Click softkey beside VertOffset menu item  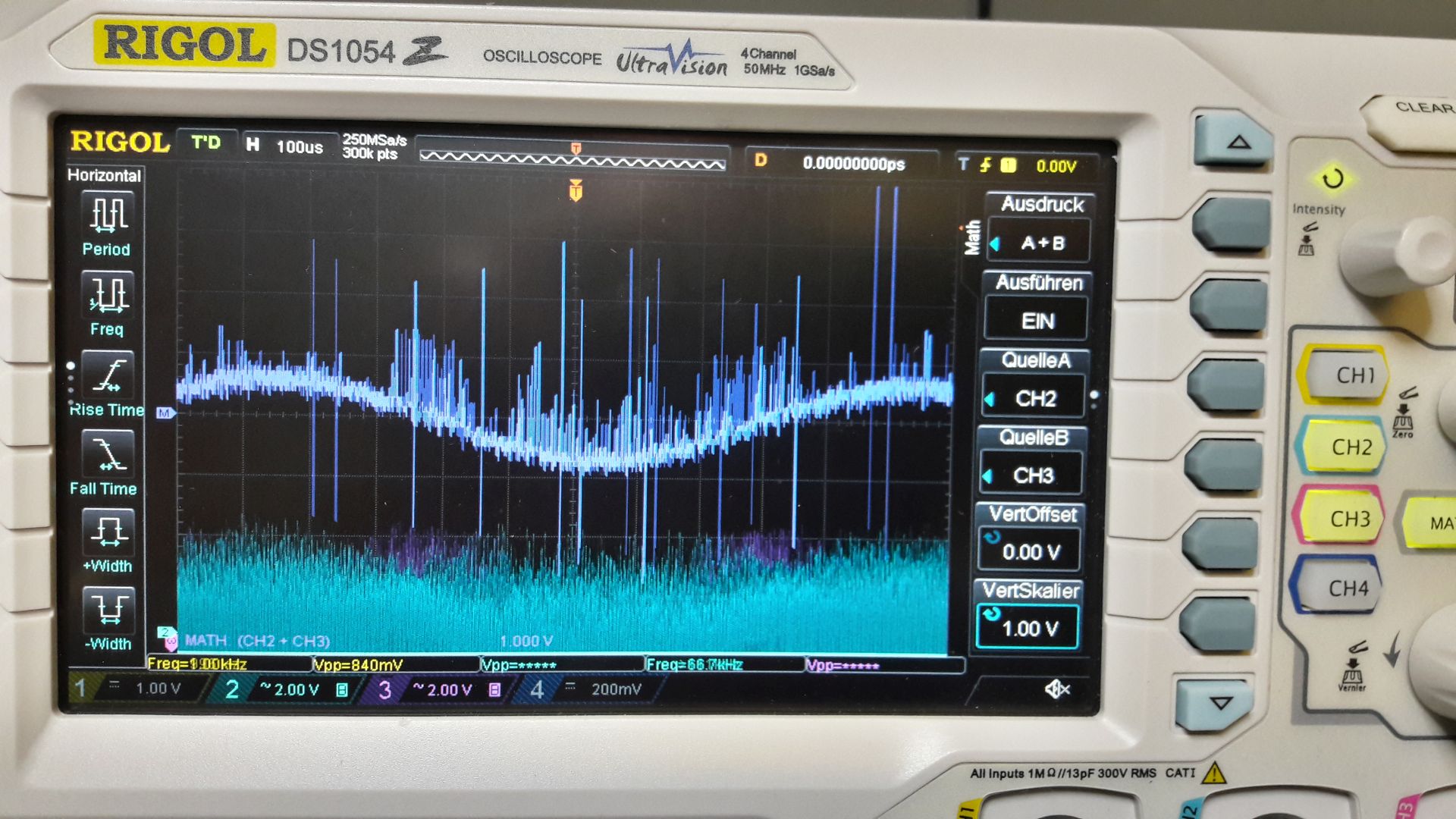[x=1220, y=543]
